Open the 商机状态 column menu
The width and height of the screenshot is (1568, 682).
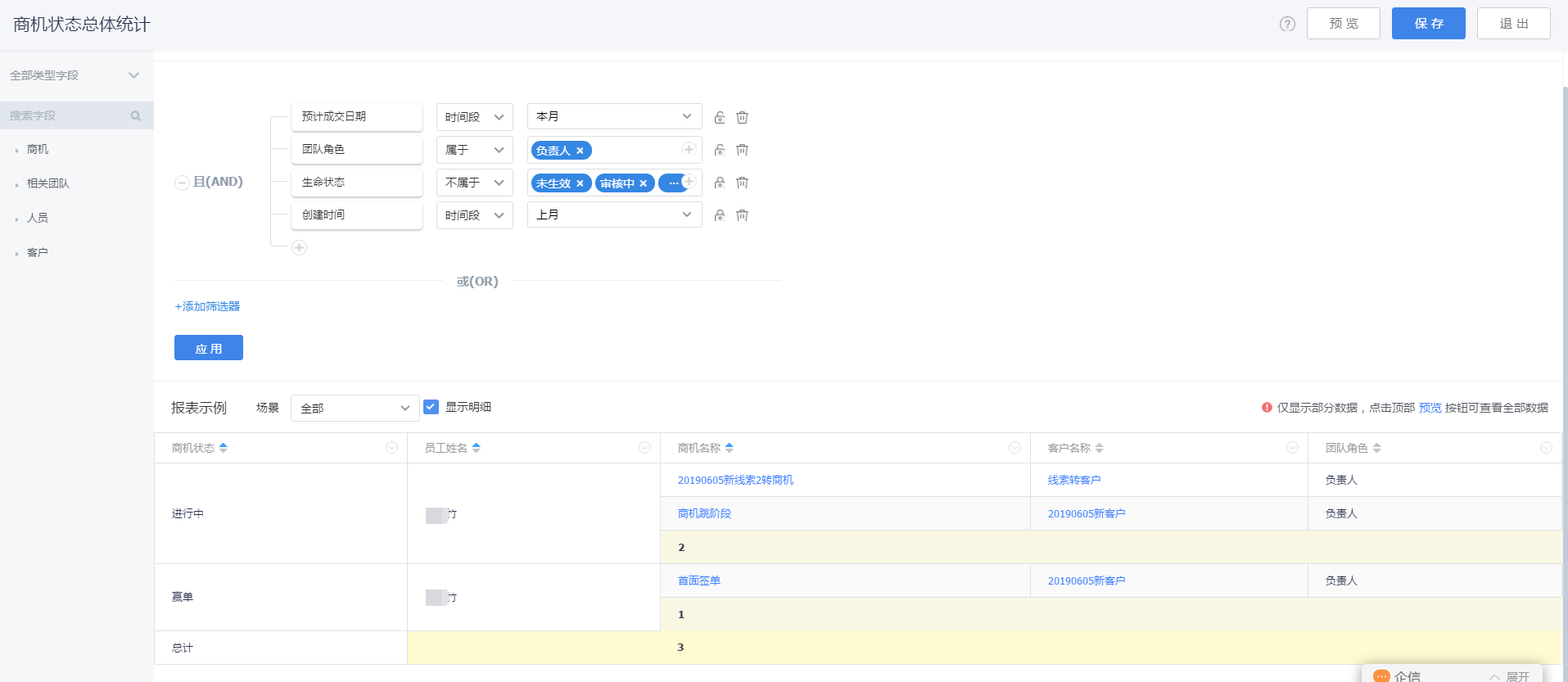391,448
